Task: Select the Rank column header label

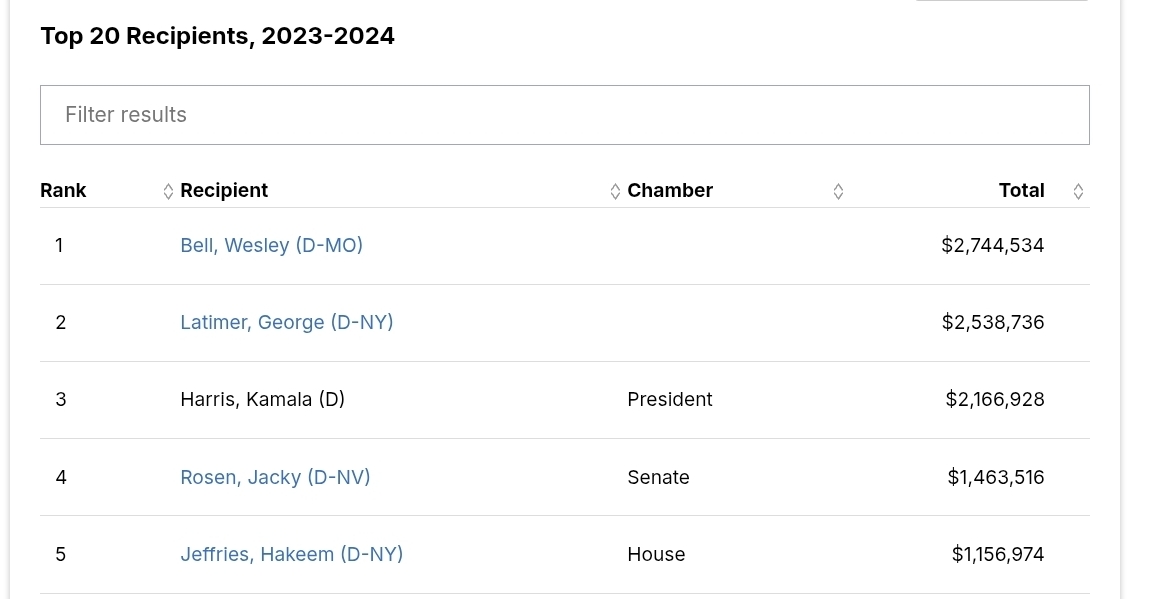Action: pos(63,190)
